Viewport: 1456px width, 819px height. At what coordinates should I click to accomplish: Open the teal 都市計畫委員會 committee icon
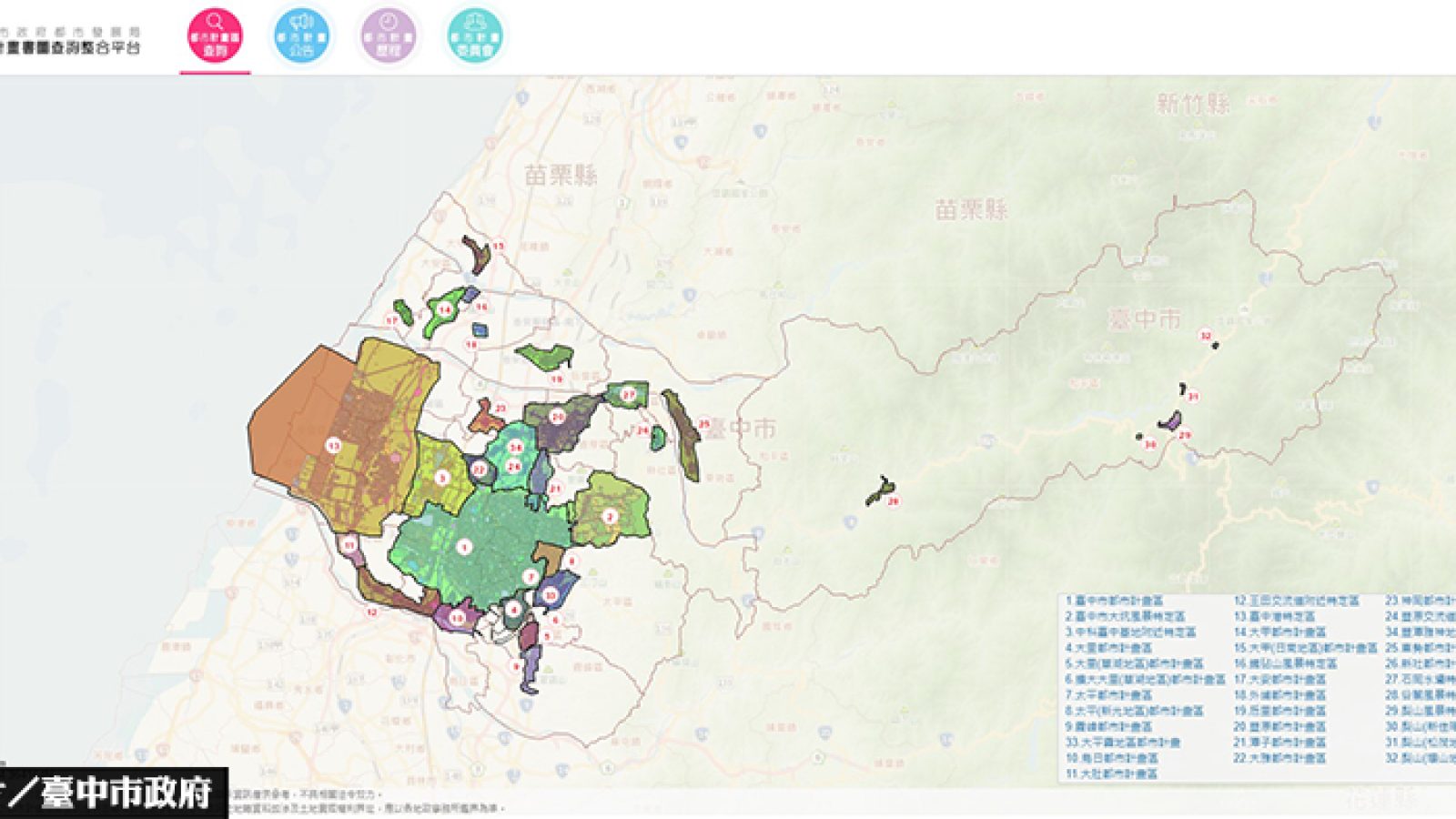tap(475, 36)
